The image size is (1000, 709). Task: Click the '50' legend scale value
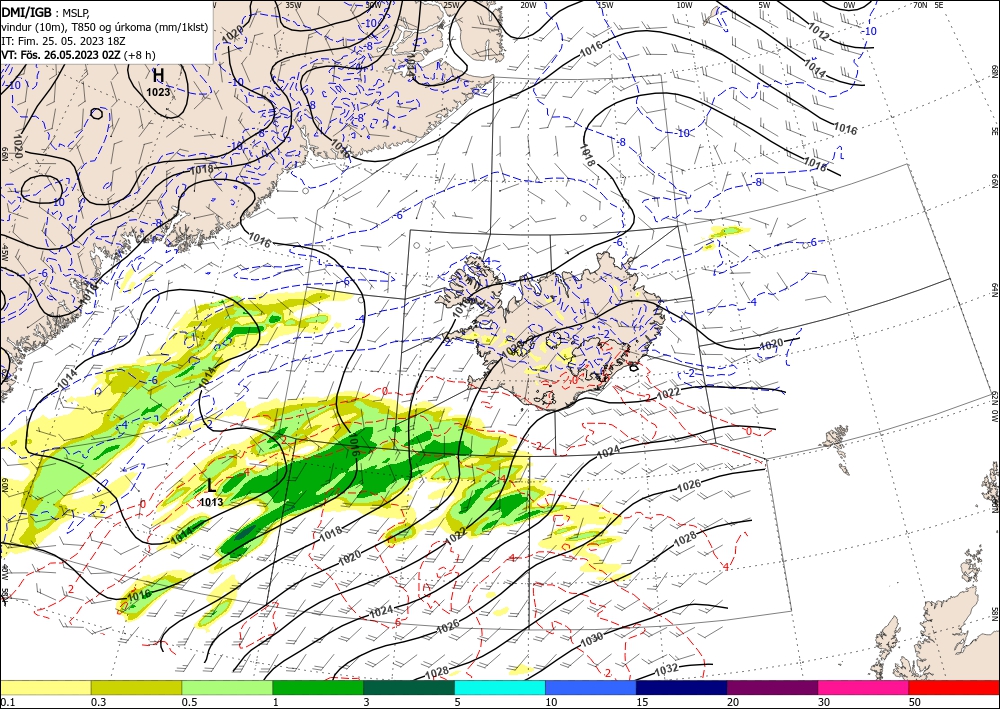(x=915, y=702)
